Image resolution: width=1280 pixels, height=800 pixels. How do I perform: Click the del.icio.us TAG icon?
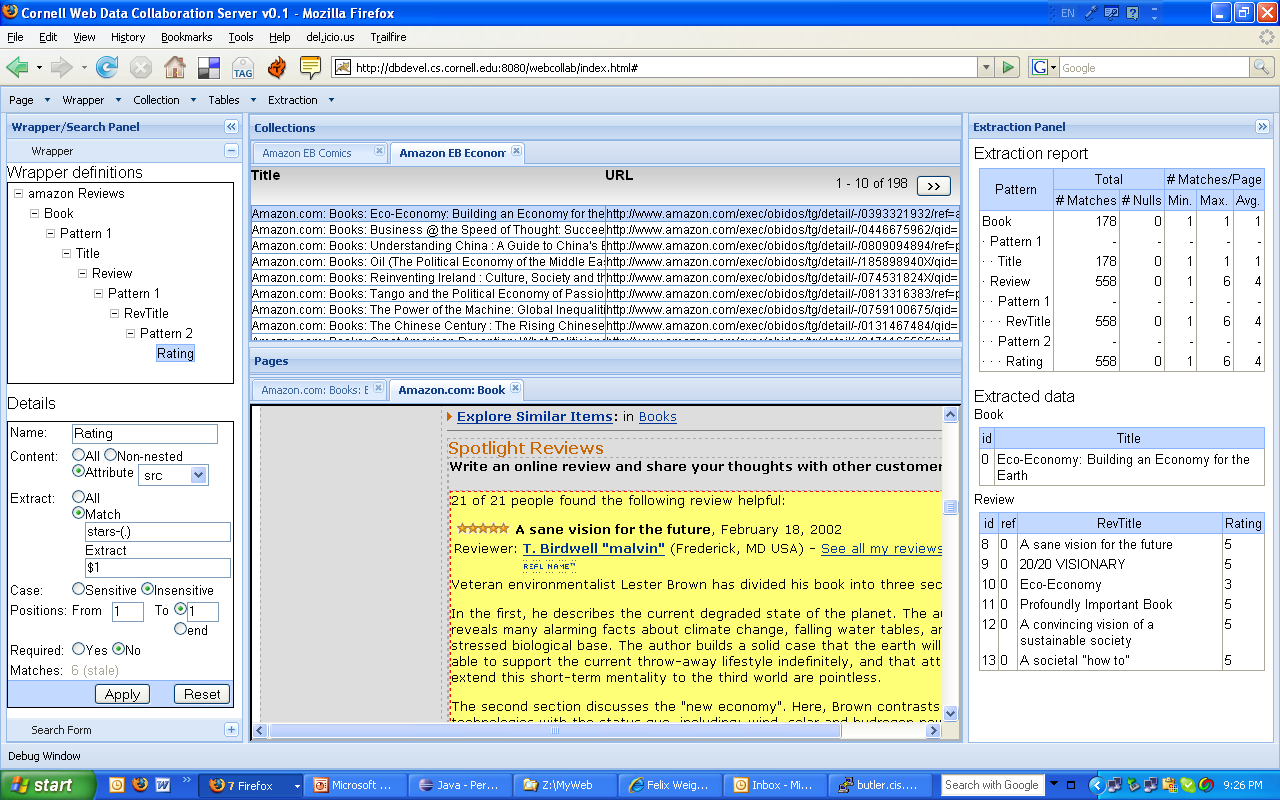click(242, 68)
